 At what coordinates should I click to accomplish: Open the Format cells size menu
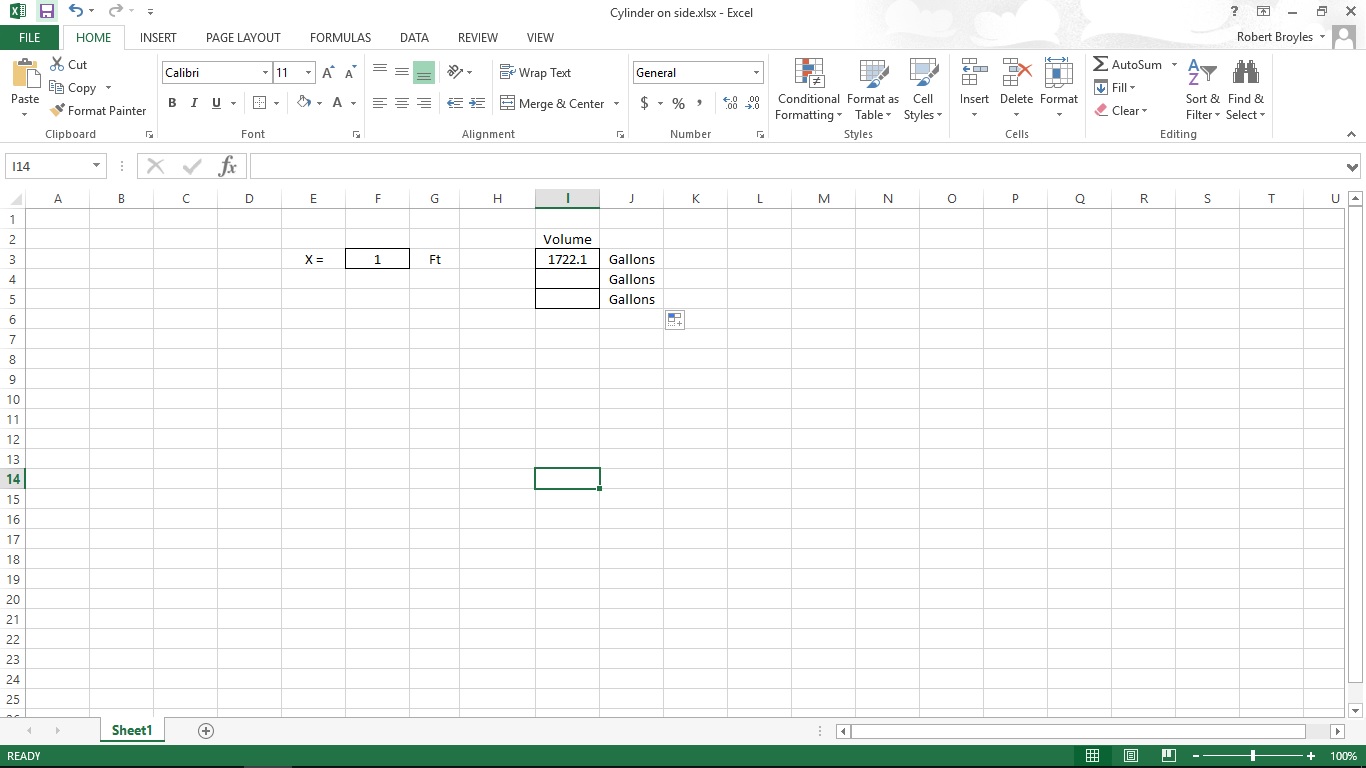pyautogui.click(x=1058, y=89)
